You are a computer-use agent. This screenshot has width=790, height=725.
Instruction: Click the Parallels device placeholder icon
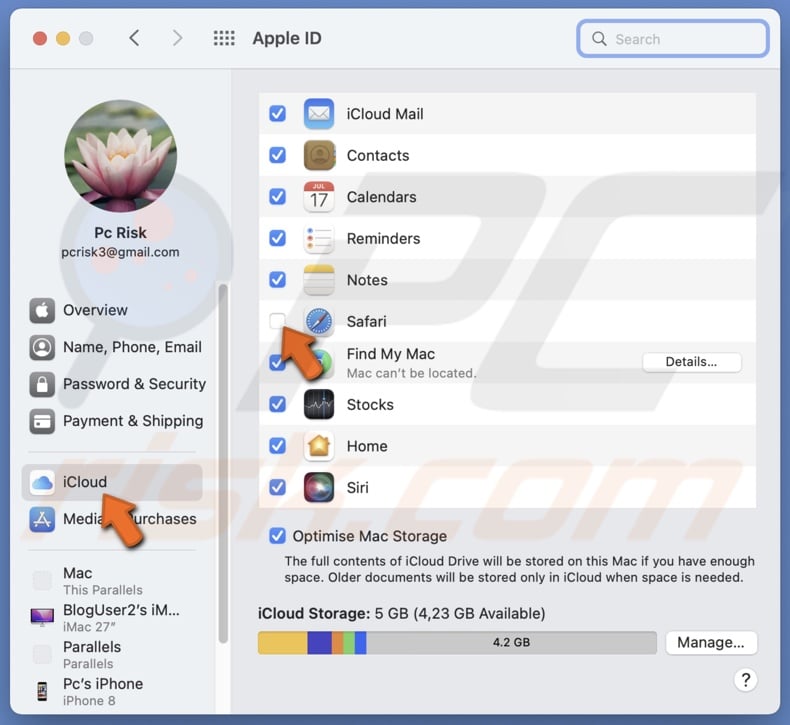coord(42,654)
